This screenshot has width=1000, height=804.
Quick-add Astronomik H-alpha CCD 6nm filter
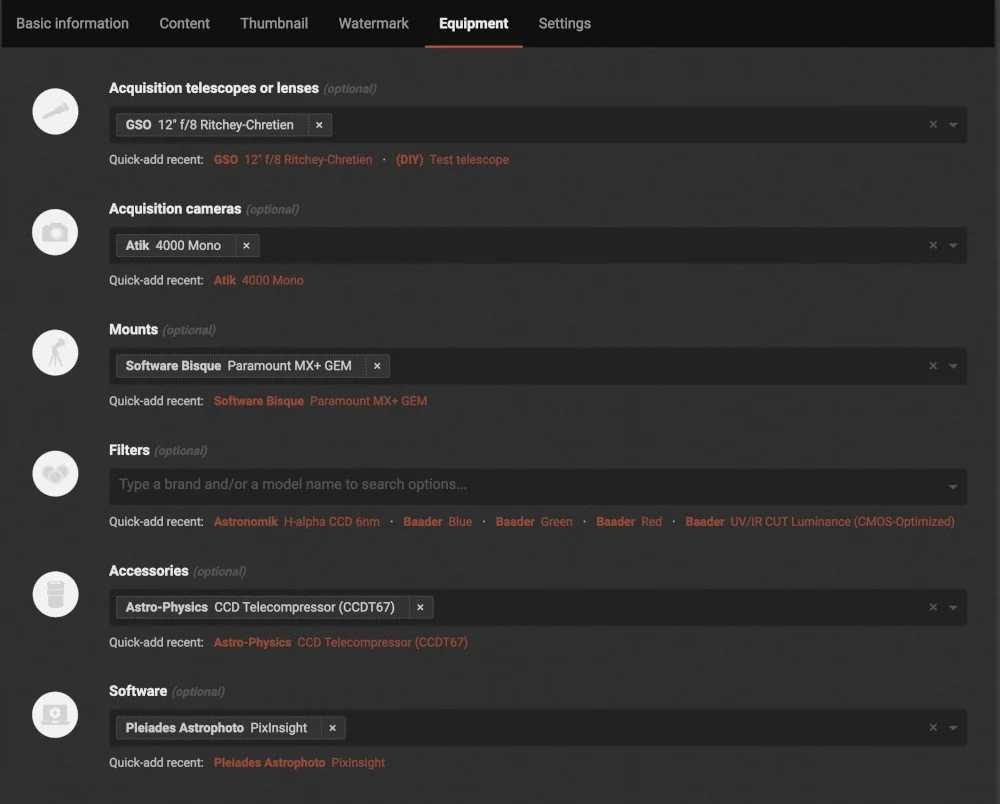pos(297,522)
